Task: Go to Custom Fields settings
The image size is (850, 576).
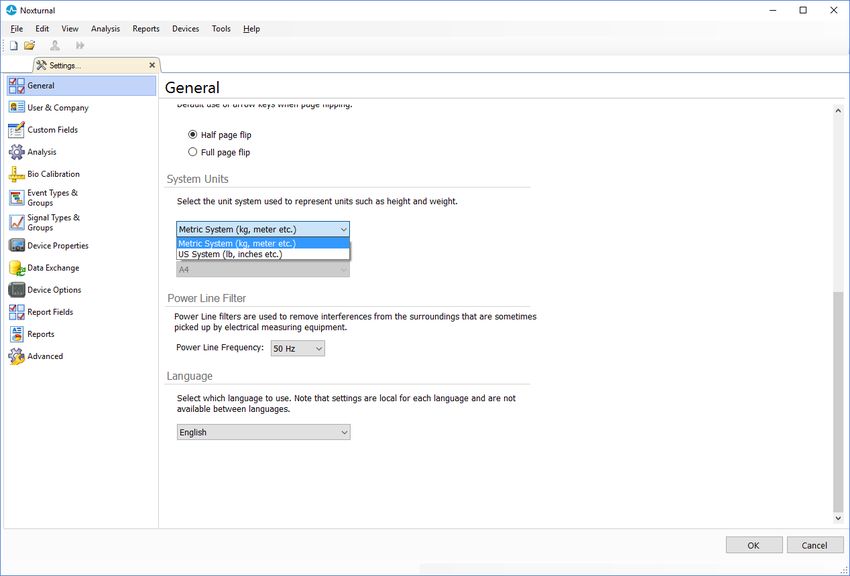Action: point(81,130)
